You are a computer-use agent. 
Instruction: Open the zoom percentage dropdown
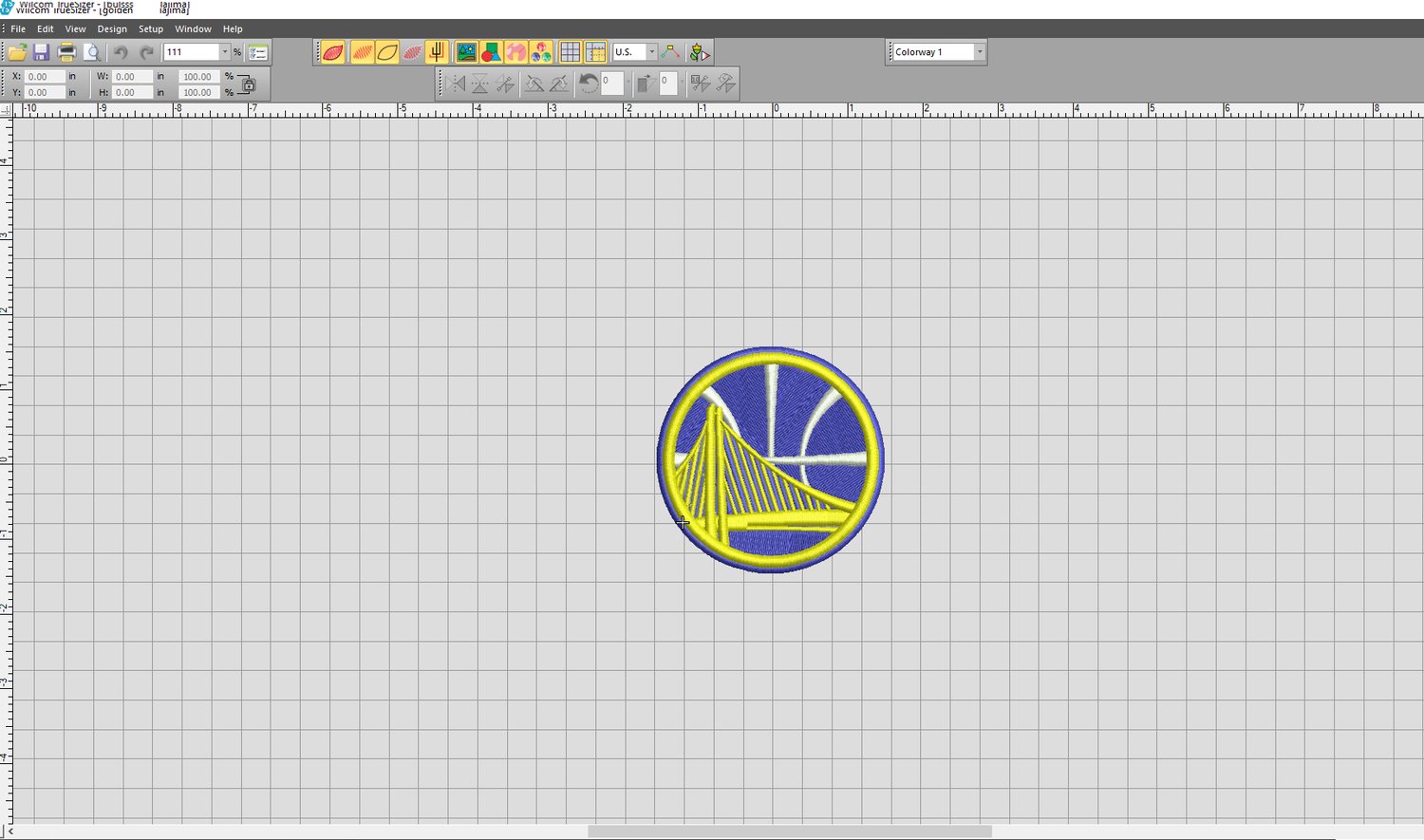[225, 52]
